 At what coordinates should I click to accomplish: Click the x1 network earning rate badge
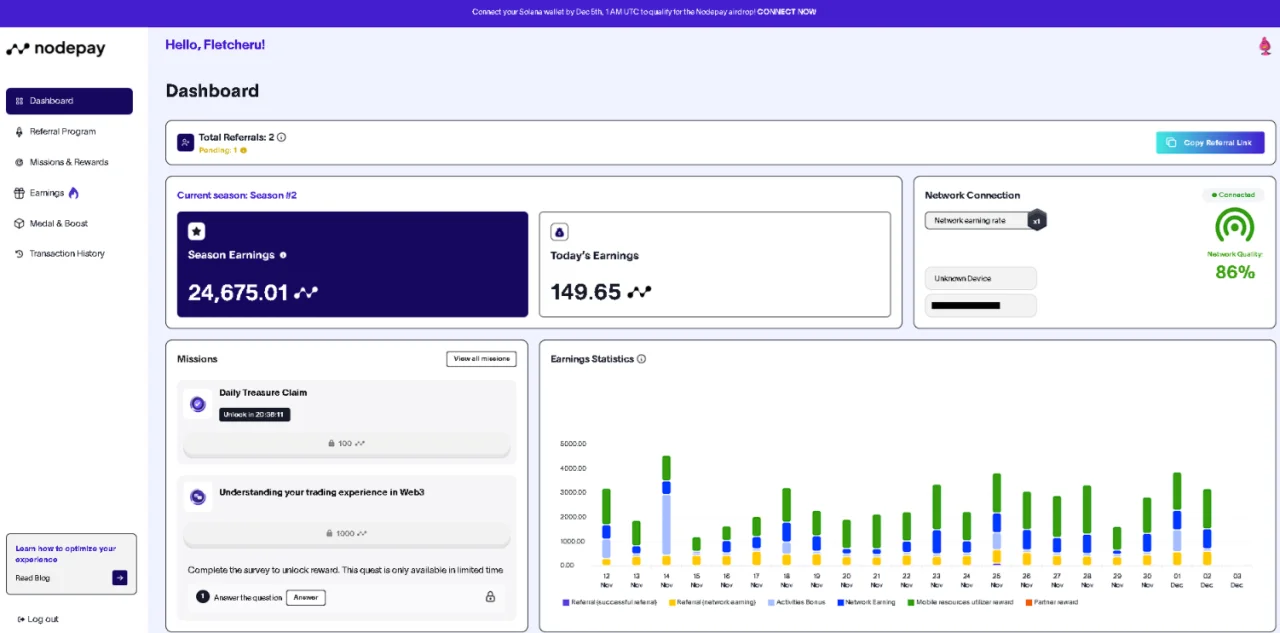click(x=1037, y=220)
